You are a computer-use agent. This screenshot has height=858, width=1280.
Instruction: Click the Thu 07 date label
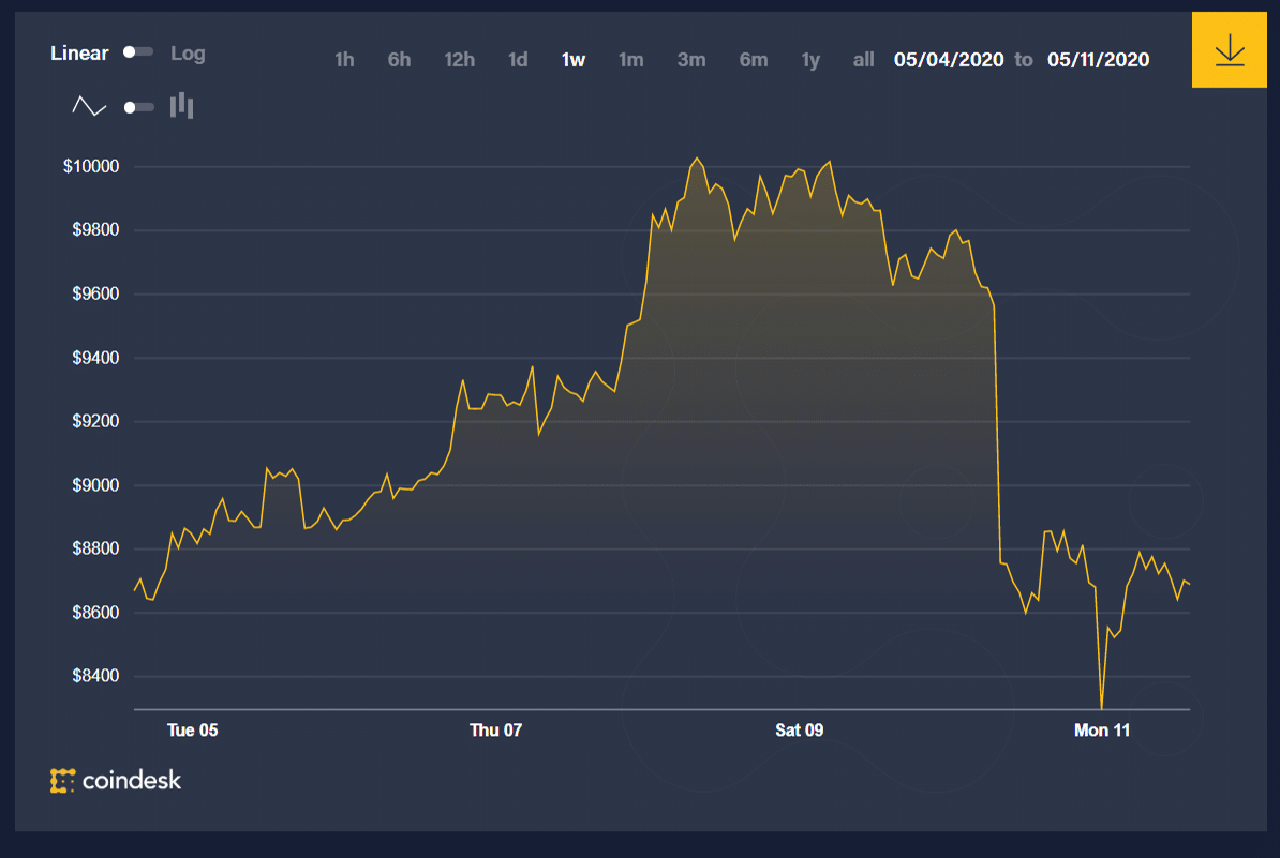496,730
